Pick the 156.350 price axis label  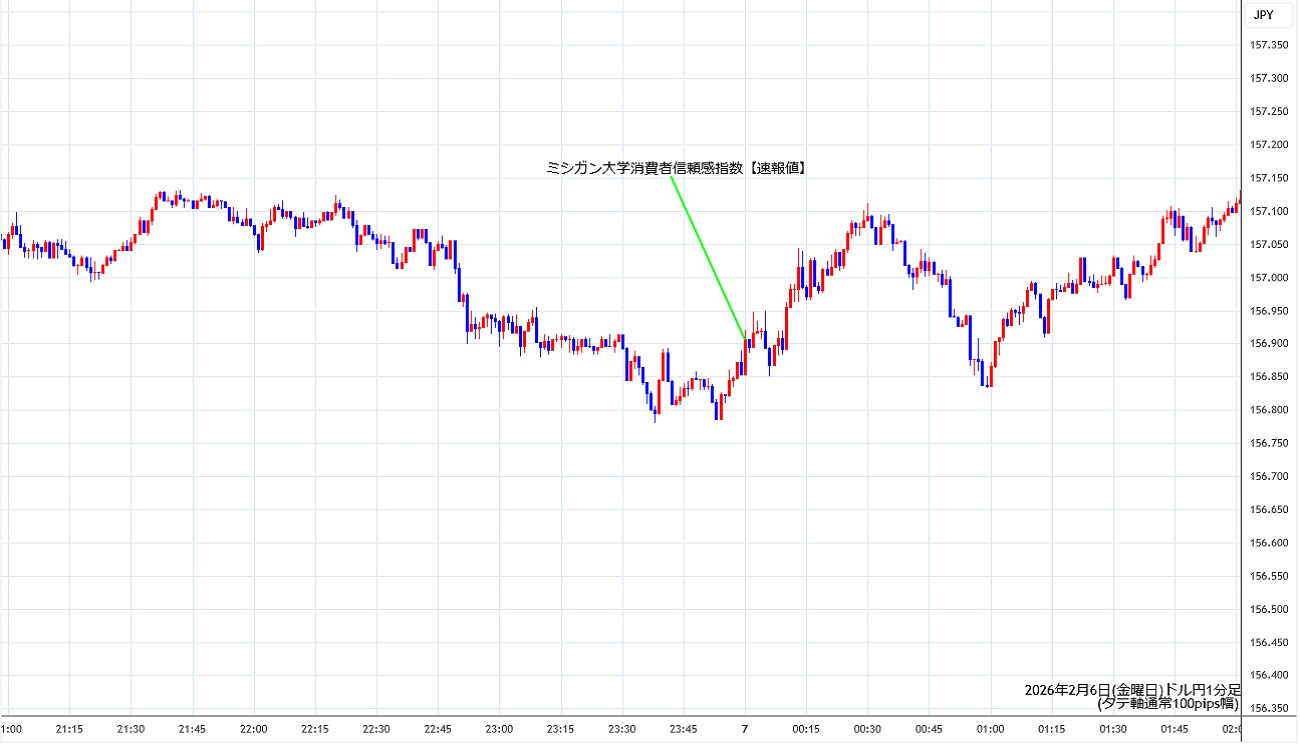tap(1268, 709)
